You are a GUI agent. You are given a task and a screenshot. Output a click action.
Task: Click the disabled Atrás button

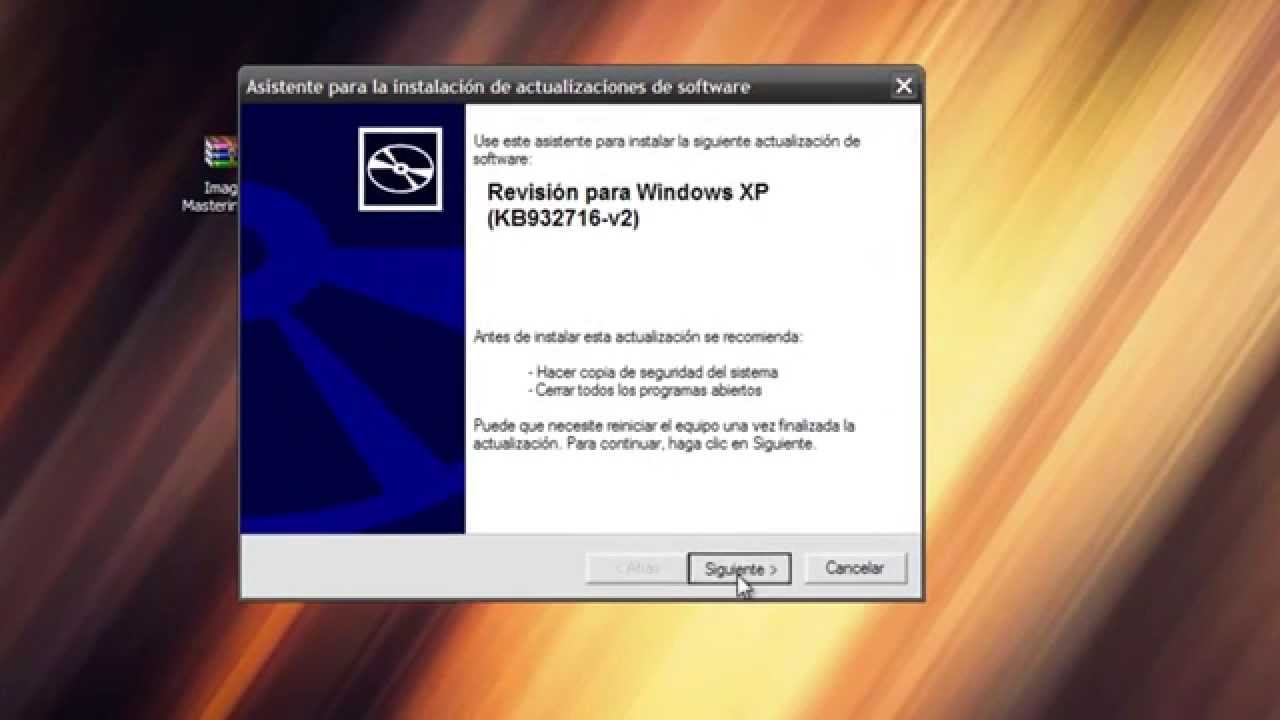(635, 568)
